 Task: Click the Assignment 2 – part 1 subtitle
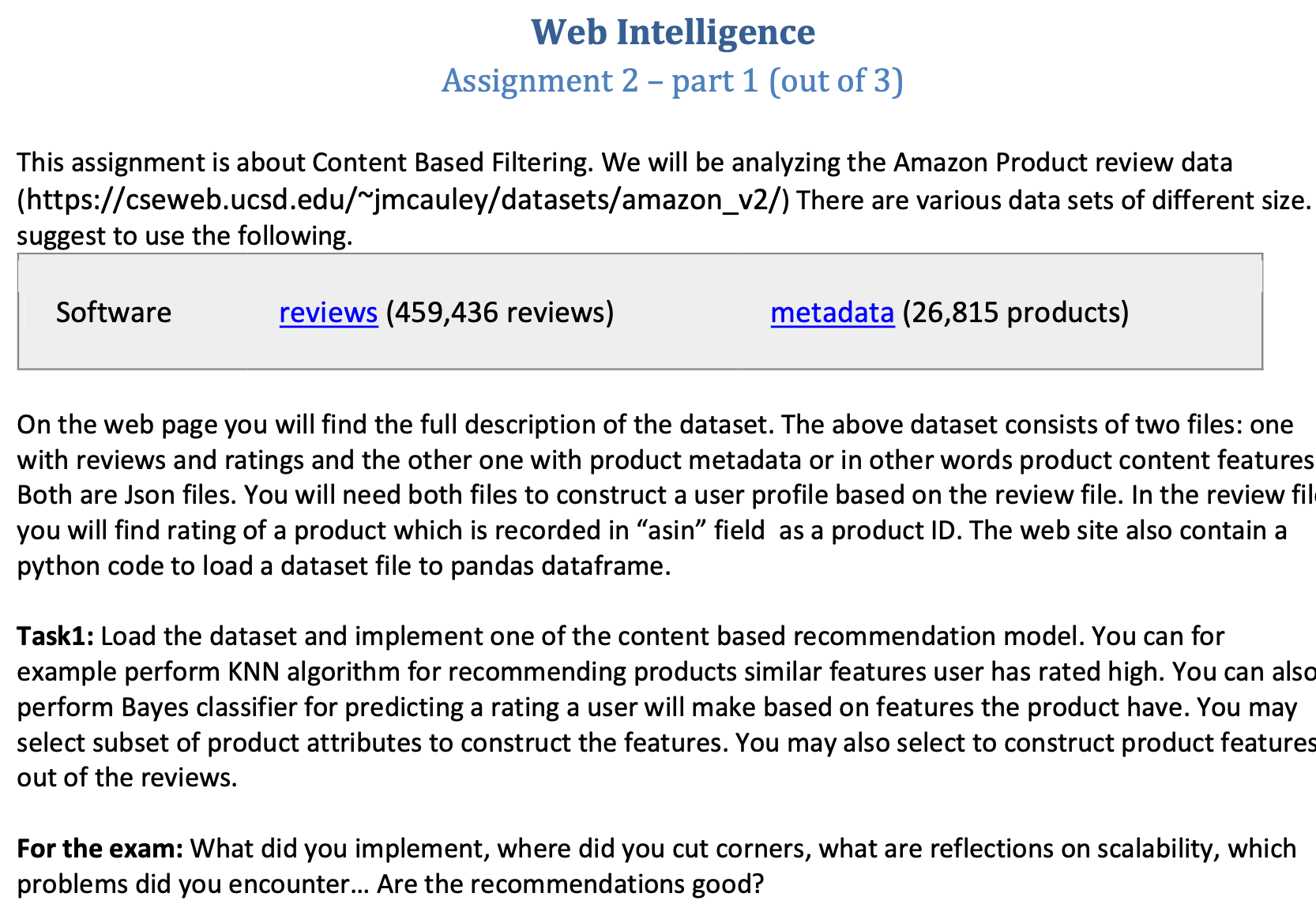click(x=672, y=81)
